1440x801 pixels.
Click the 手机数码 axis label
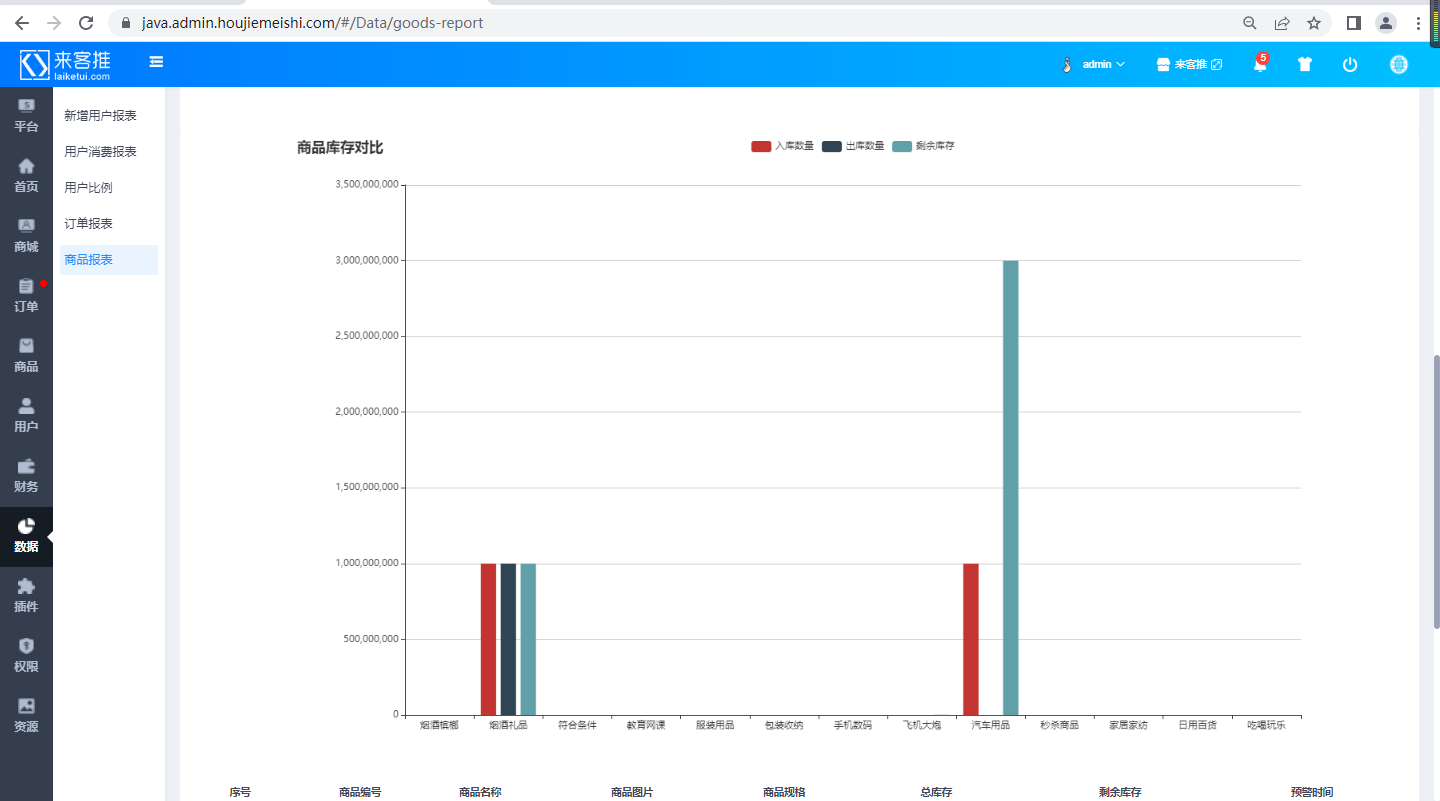[853, 725]
